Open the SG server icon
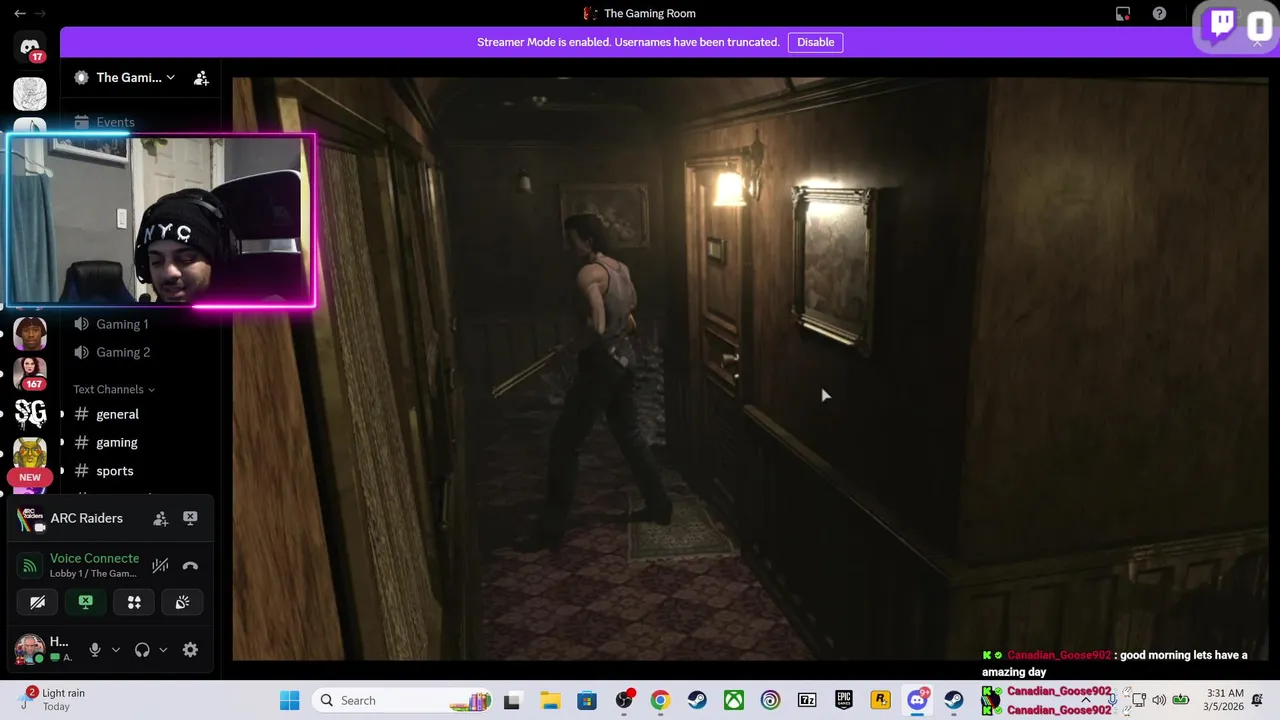 (30, 413)
